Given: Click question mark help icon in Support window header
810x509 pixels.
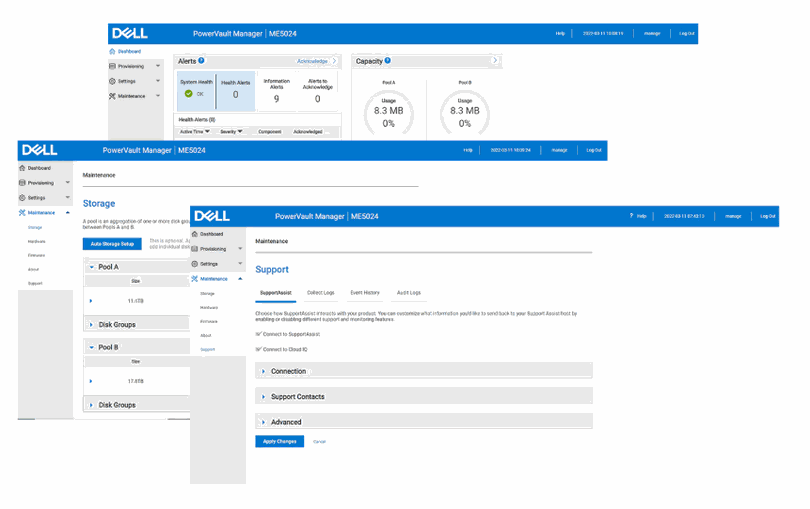Looking at the screenshot, I should (x=631, y=216).
